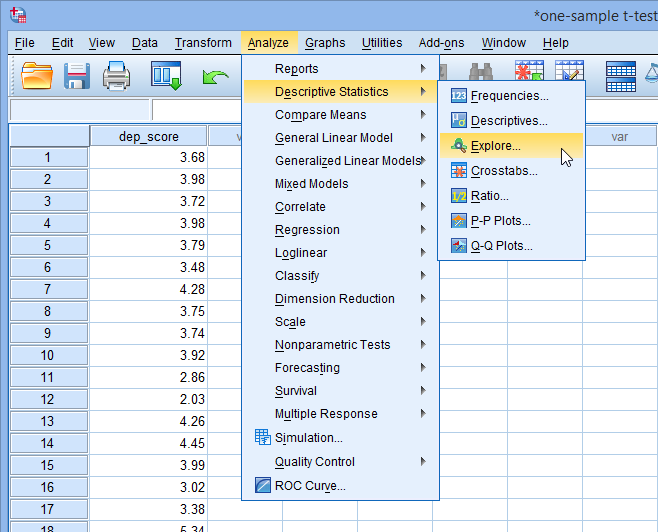Expand the Regression submenu arrow

tap(423, 229)
